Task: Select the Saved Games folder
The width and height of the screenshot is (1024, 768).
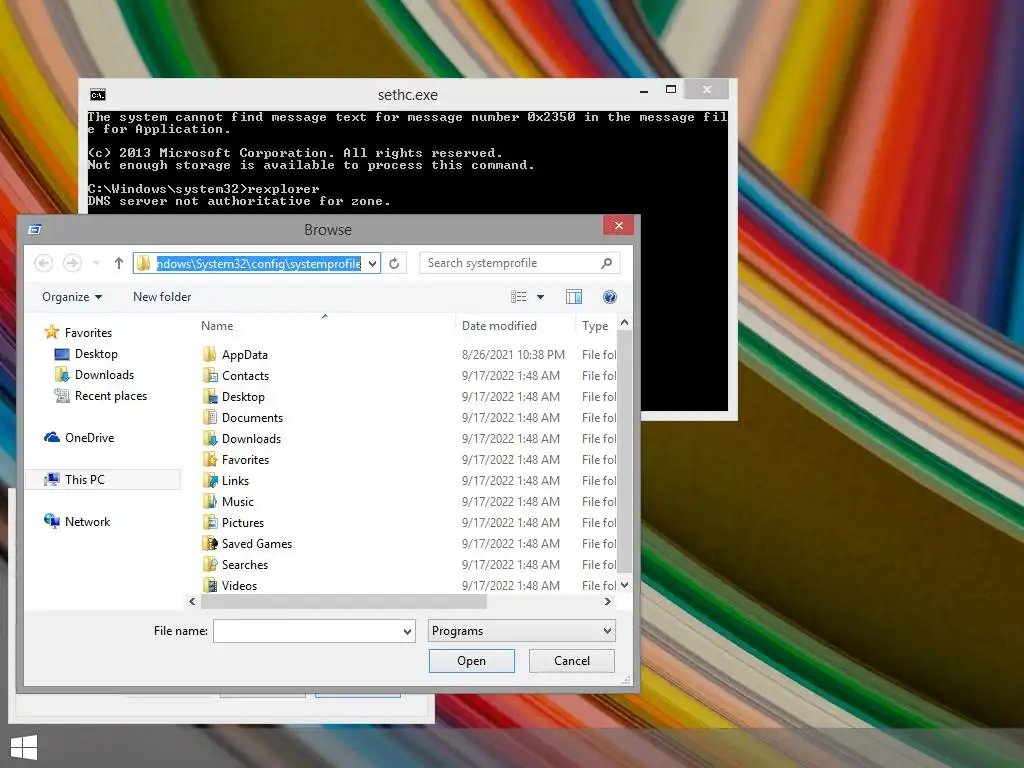Action: point(256,543)
